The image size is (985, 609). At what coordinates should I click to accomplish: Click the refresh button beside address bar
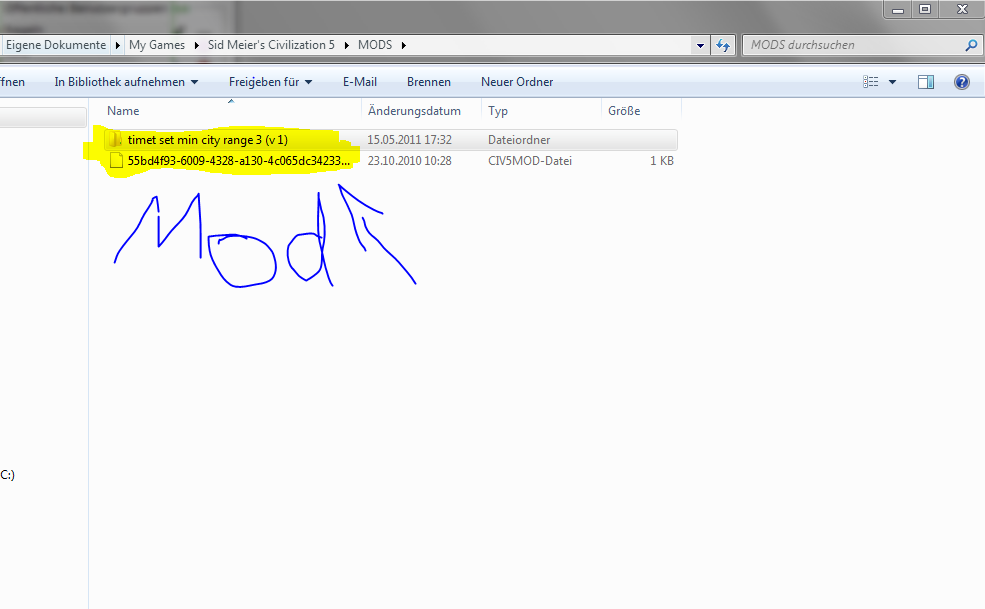pyautogui.click(x=724, y=45)
